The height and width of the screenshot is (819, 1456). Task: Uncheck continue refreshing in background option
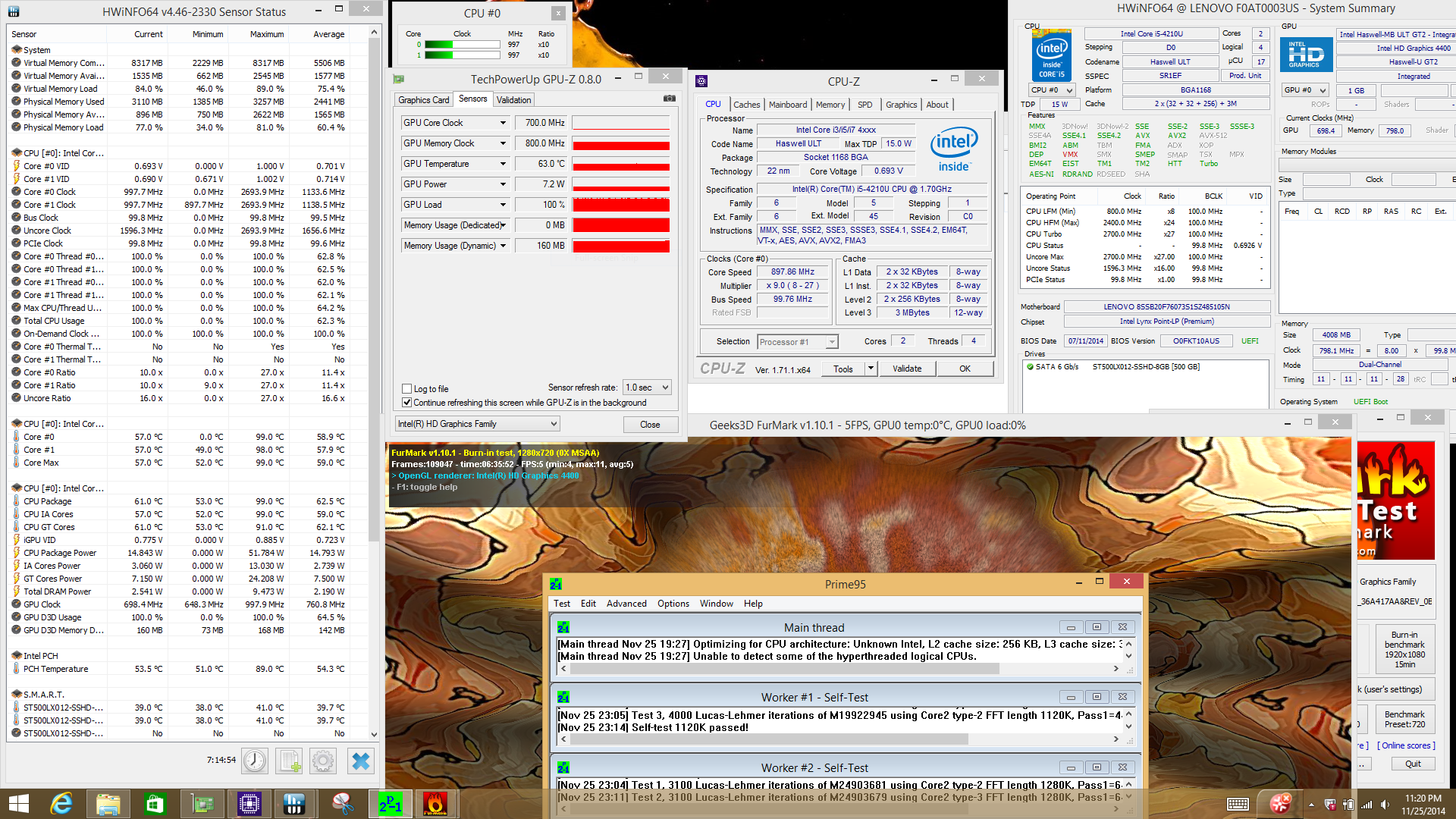407,403
